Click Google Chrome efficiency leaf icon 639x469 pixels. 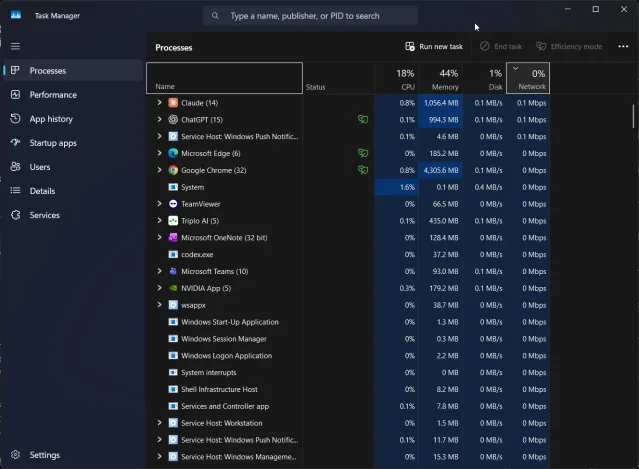(363, 170)
